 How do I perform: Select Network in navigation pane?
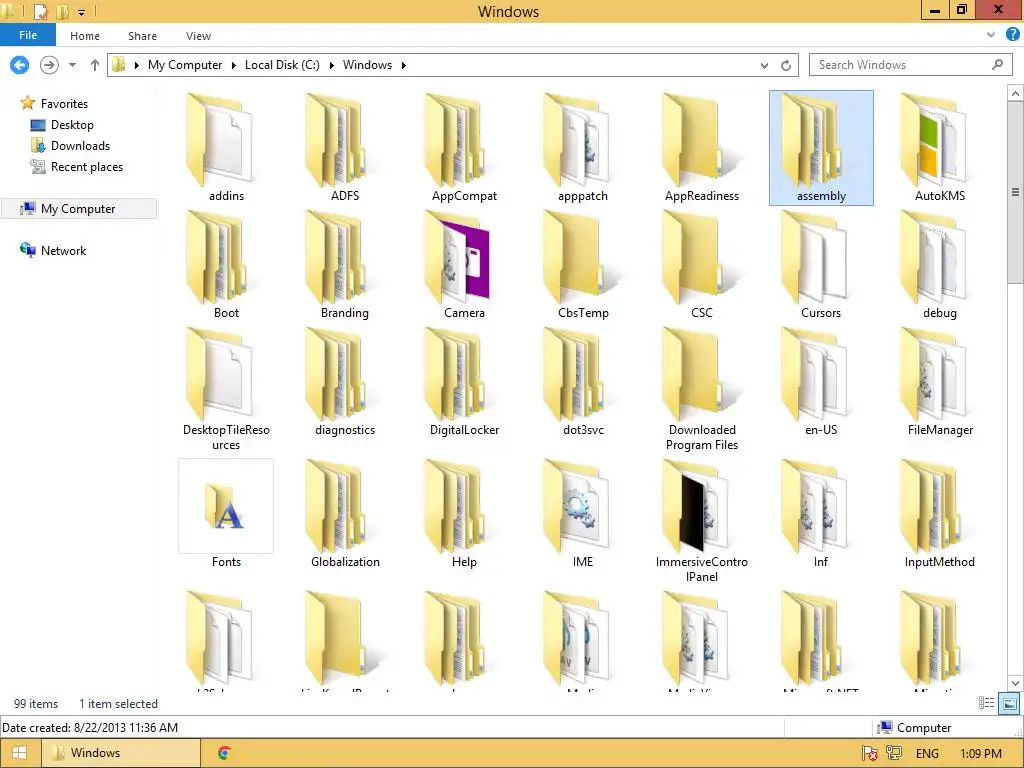point(63,250)
